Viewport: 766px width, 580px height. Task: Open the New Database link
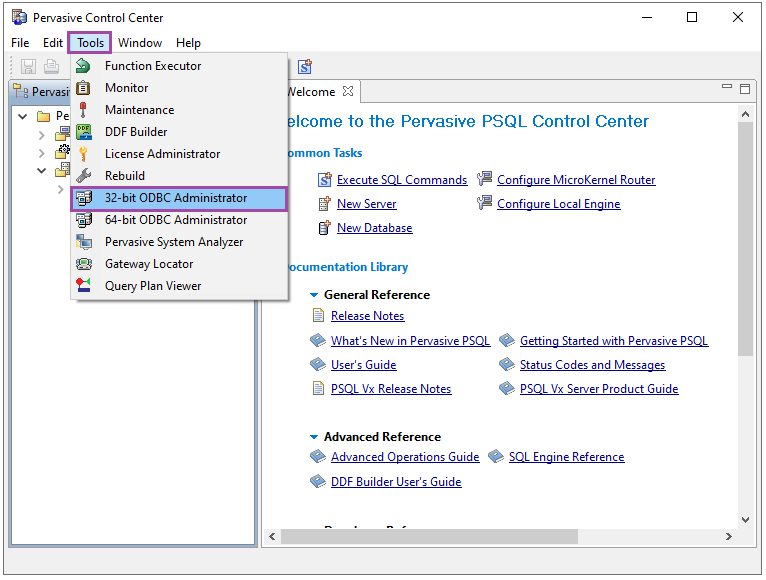coord(374,228)
